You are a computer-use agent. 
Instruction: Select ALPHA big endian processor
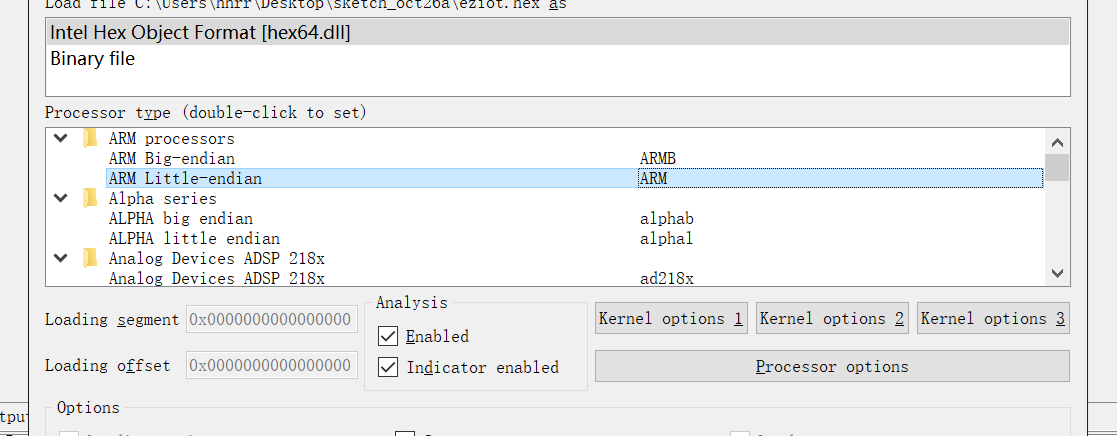pos(180,218)
